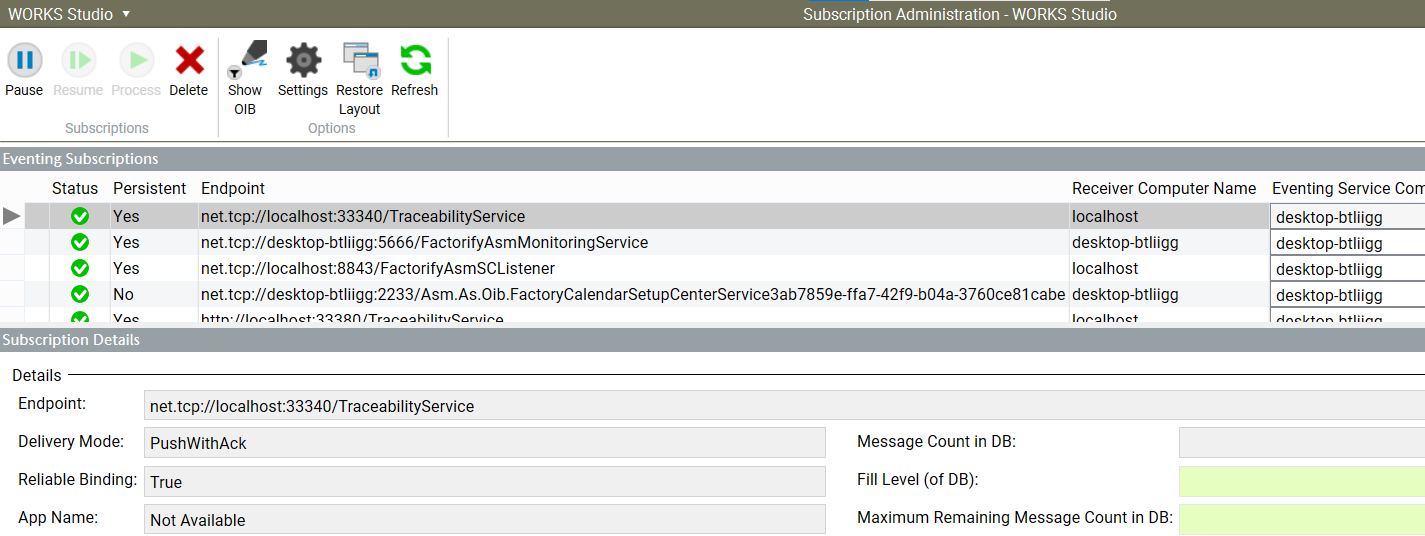Select the FactoryCalendarSetupCenterService endpoint row
Viewport: 1425px width, 536px height.
coord(633,294)
